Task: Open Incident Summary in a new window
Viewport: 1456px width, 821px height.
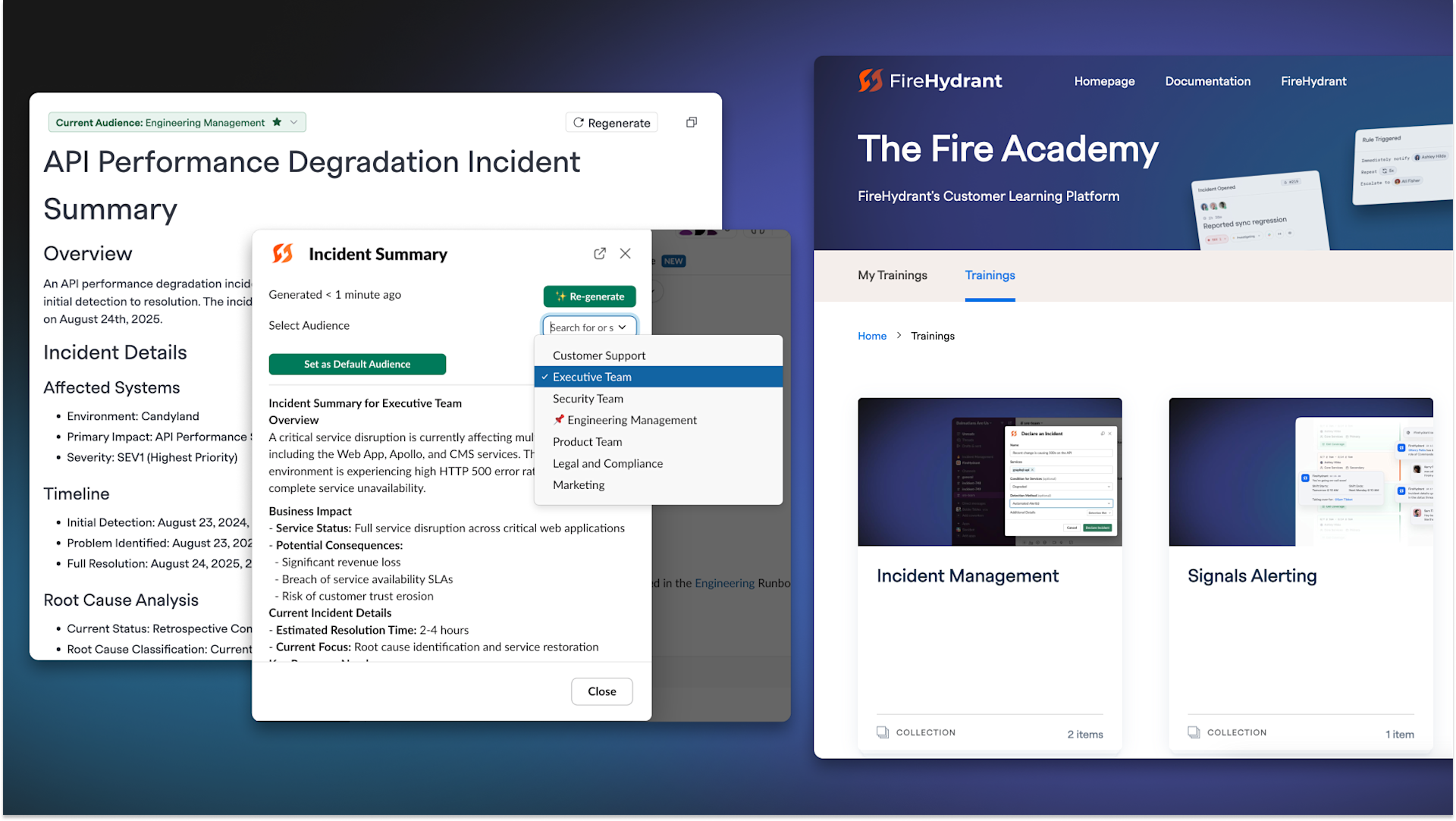Action: [599, 253]
